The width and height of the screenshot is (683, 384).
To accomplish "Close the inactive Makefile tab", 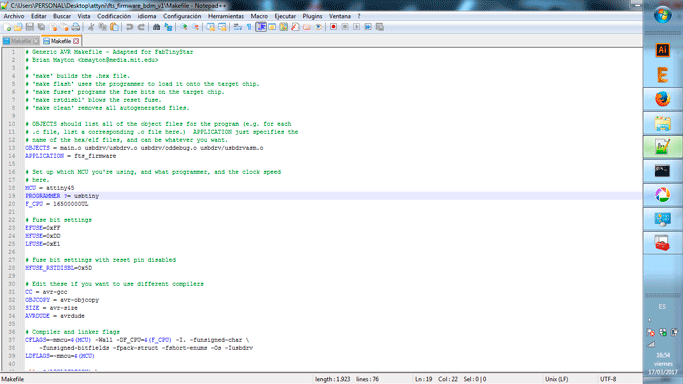I will pos(36,41).
